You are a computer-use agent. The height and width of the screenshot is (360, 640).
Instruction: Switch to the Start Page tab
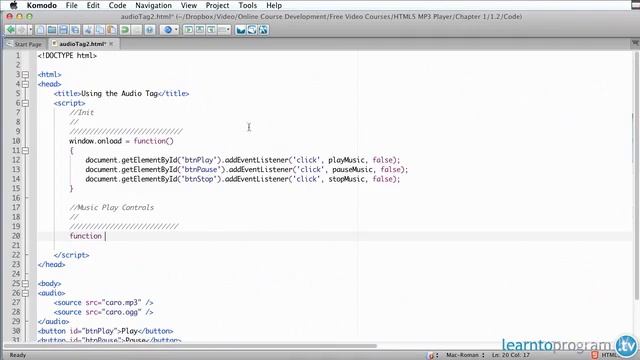(24, 44)
